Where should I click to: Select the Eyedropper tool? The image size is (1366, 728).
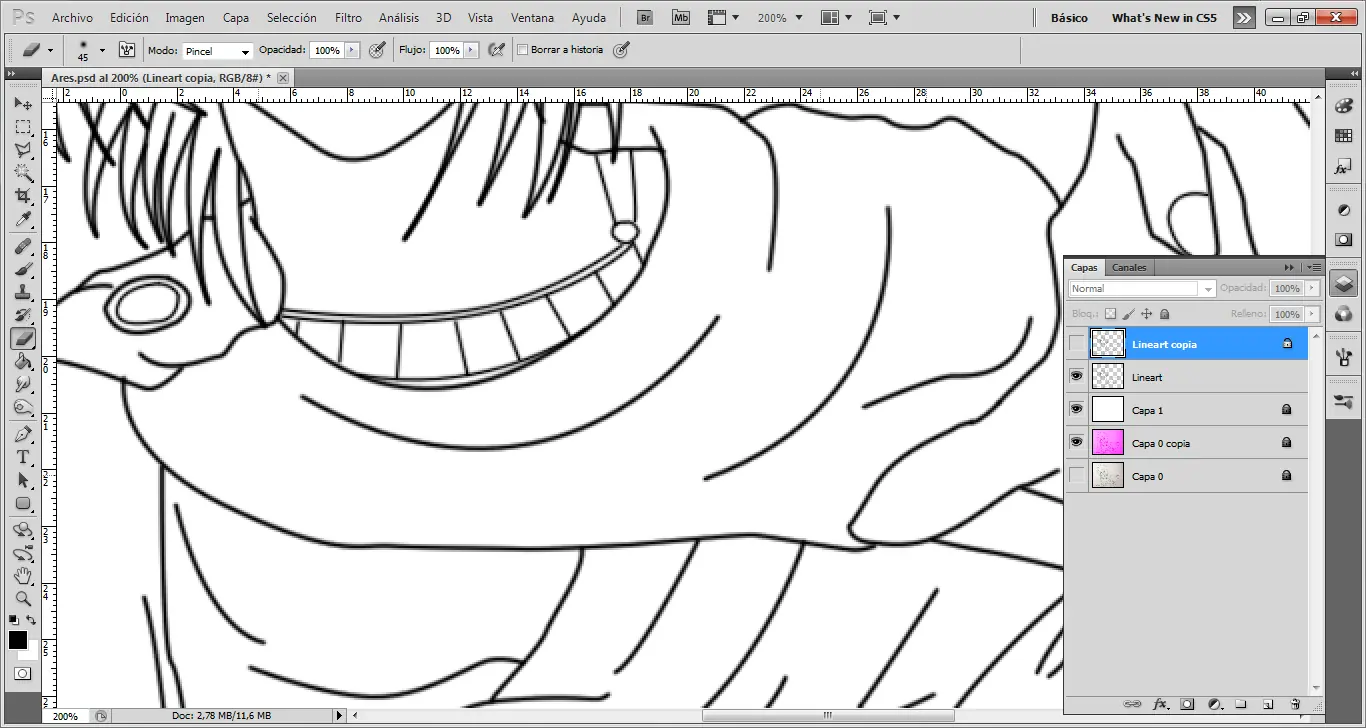pyautogui.click(x=23, y=219)
